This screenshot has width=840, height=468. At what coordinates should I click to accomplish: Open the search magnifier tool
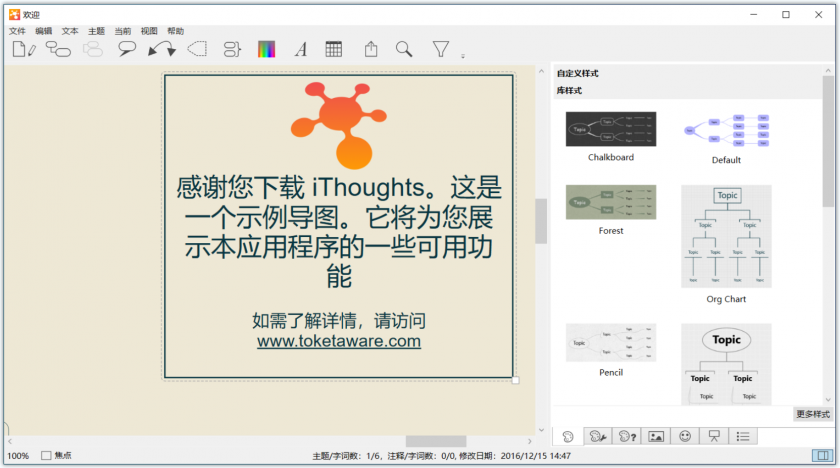(x=404, y=49)
